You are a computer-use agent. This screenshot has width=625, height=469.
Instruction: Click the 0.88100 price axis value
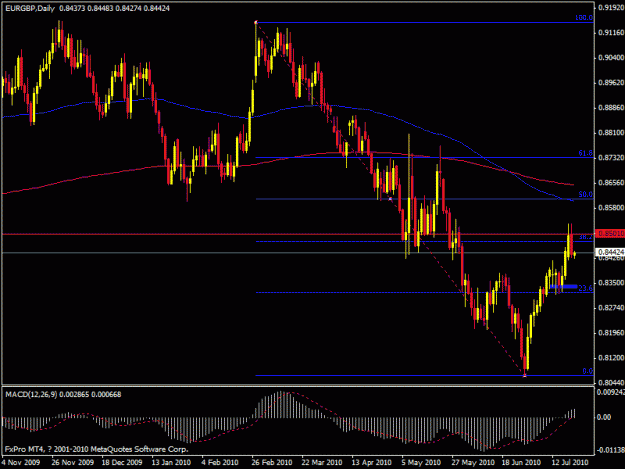click(x=611, y=133)
